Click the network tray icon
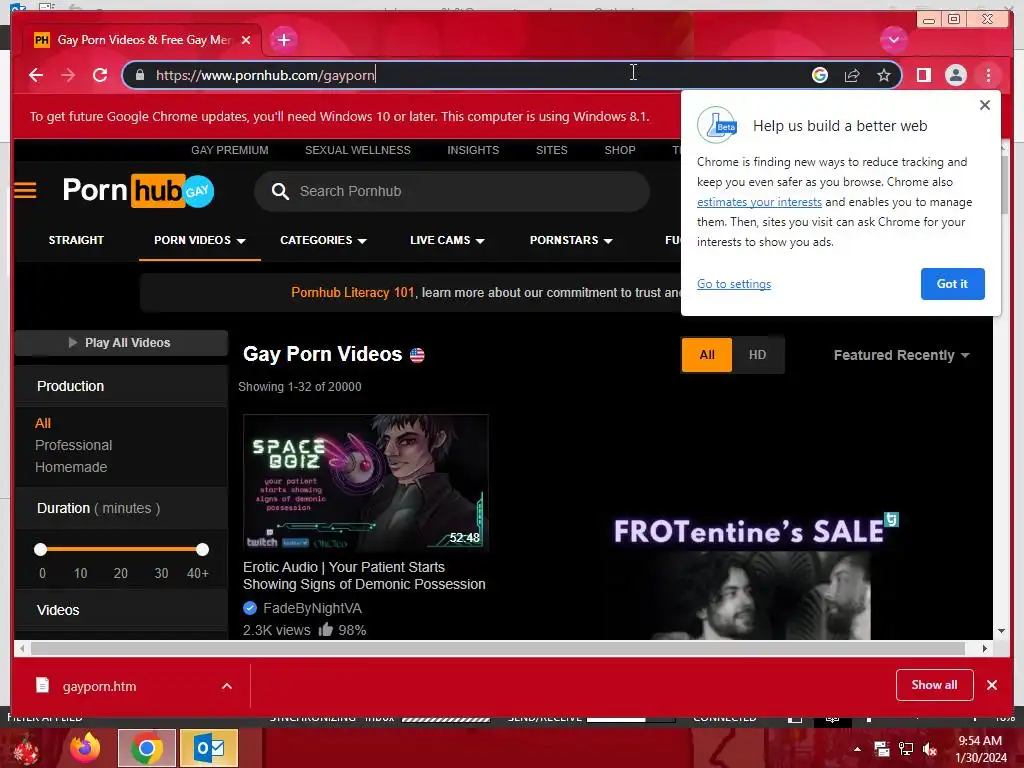Viewport: 1024px width, 768px height. (906, 750)
